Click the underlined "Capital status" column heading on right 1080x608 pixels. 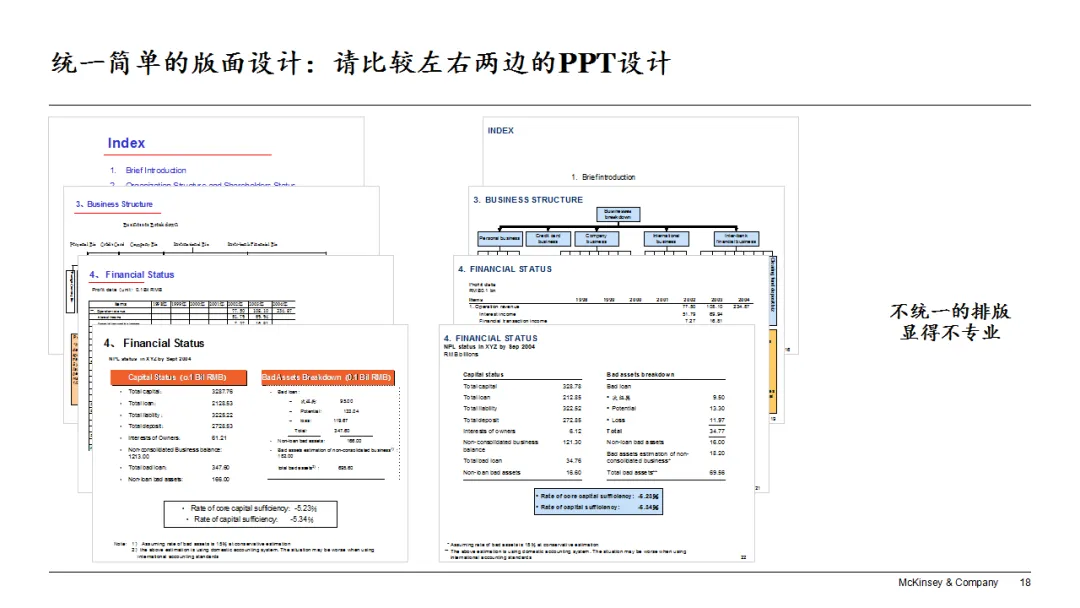484,375
